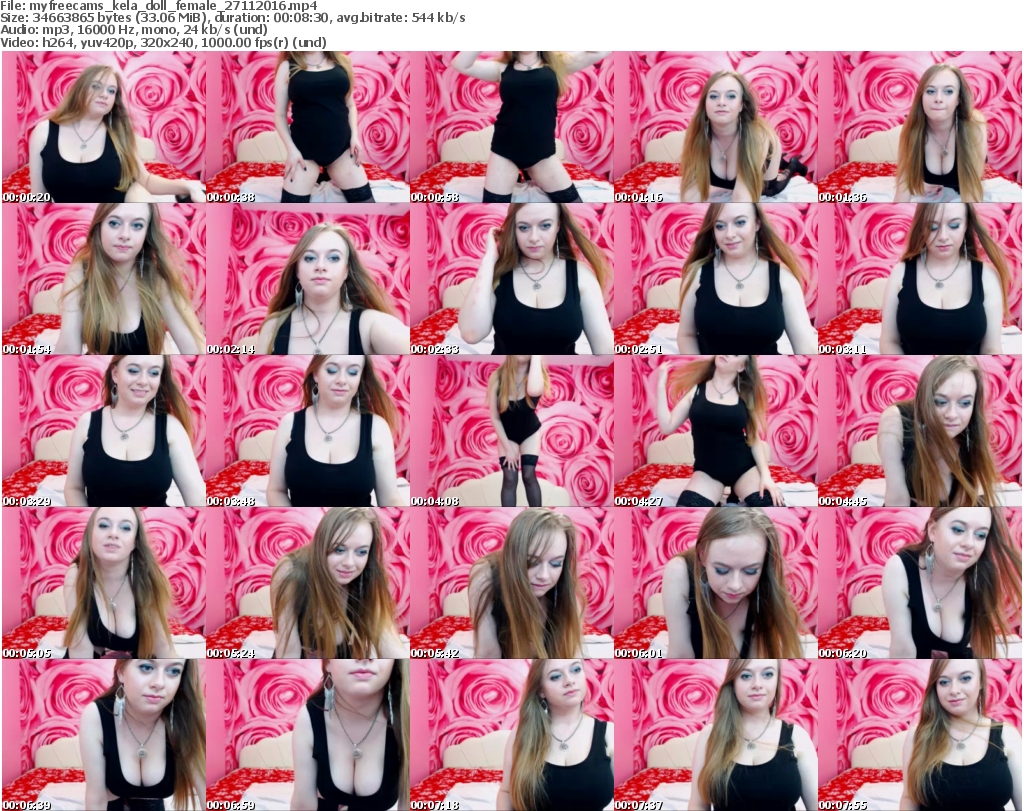Click the 00:06:01 timestamp label
Viewport: 1024px width, 811px height.
click(x=638, y=653)
